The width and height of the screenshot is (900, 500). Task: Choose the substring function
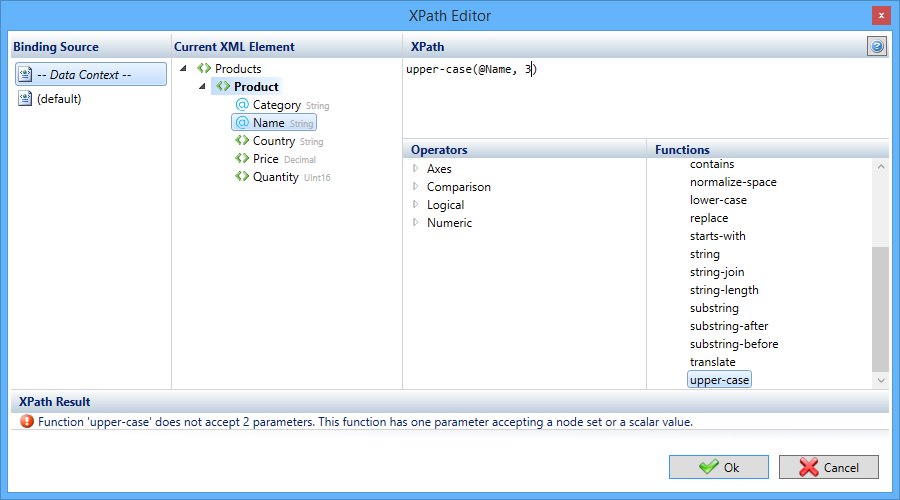pyautogui.click(x=714, y=308)
